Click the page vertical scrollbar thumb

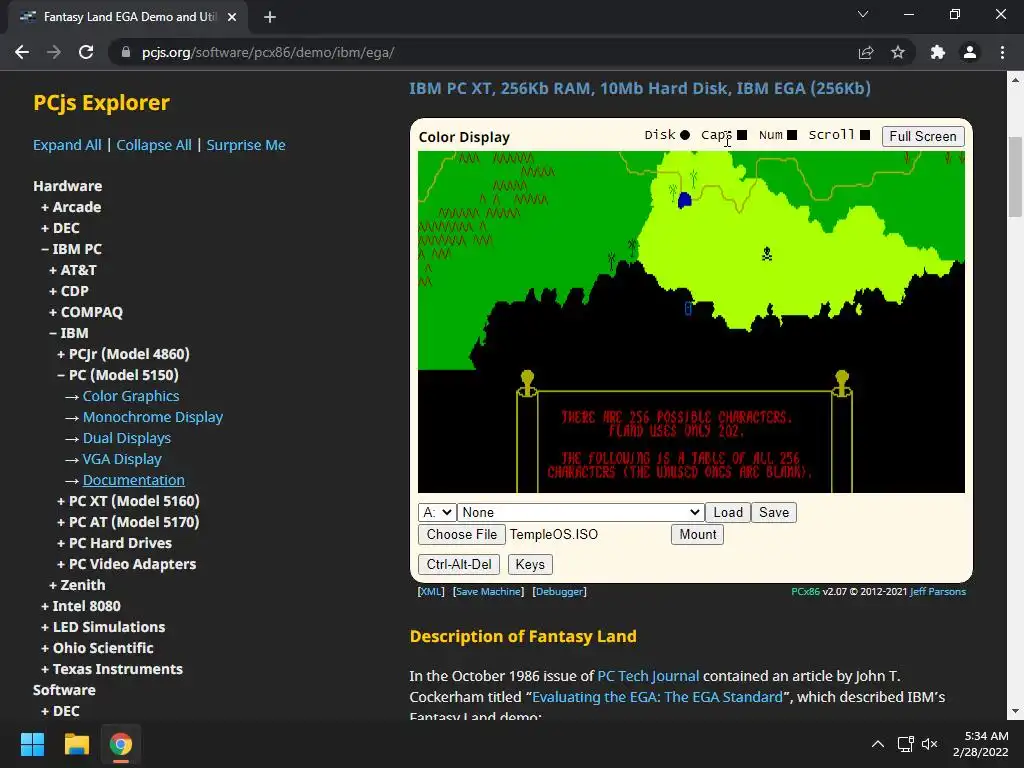1015,176
